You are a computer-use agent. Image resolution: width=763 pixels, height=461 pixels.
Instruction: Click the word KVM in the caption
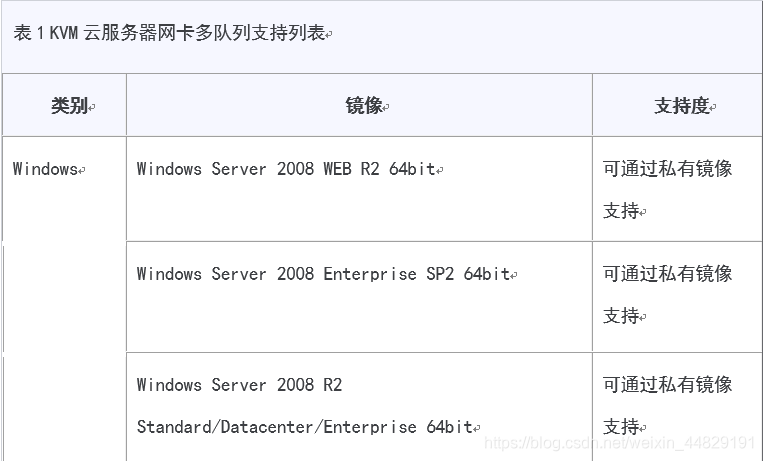coord(64,33)
